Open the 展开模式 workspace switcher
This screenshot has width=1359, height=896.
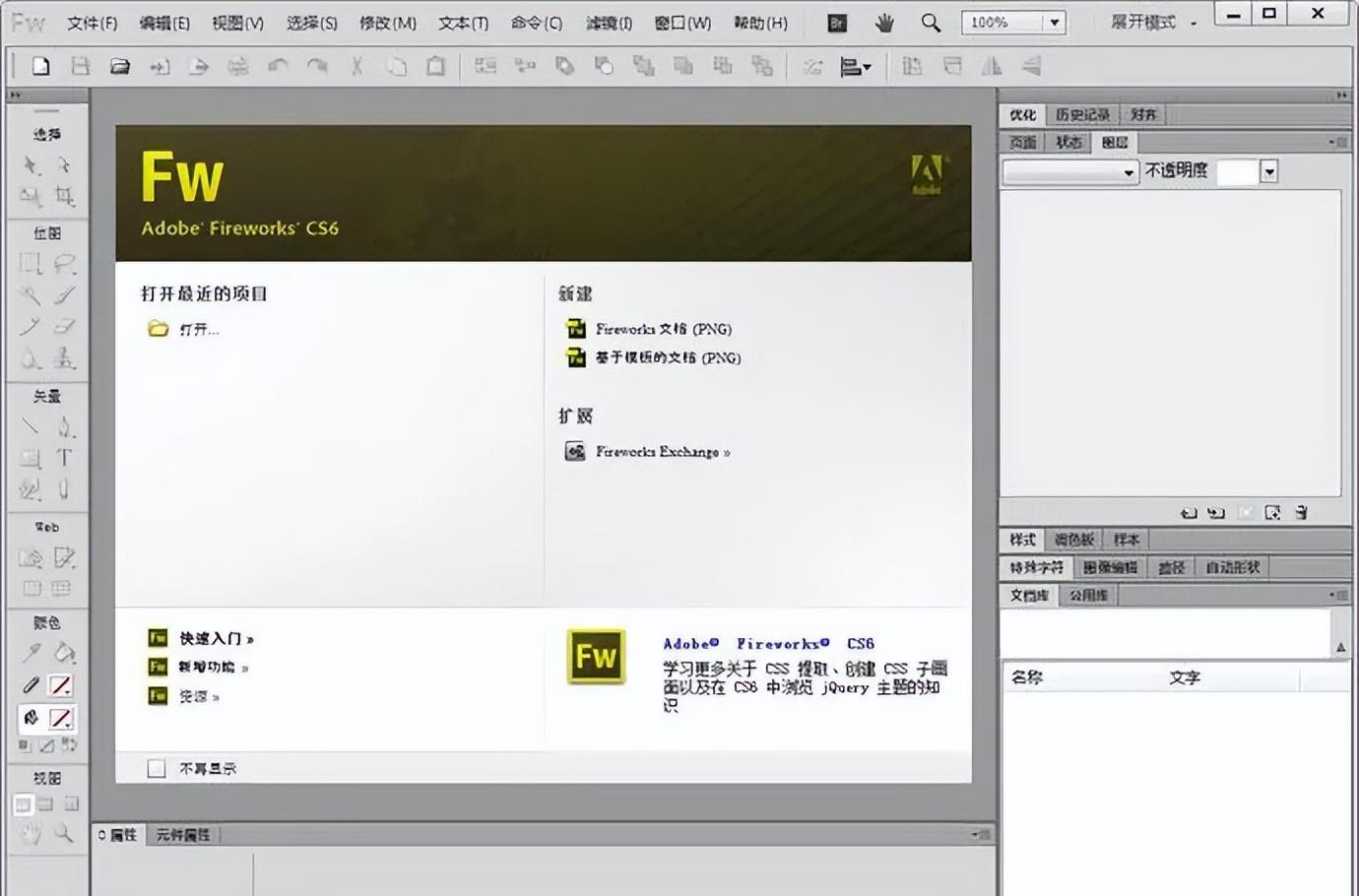point(1153,23)
